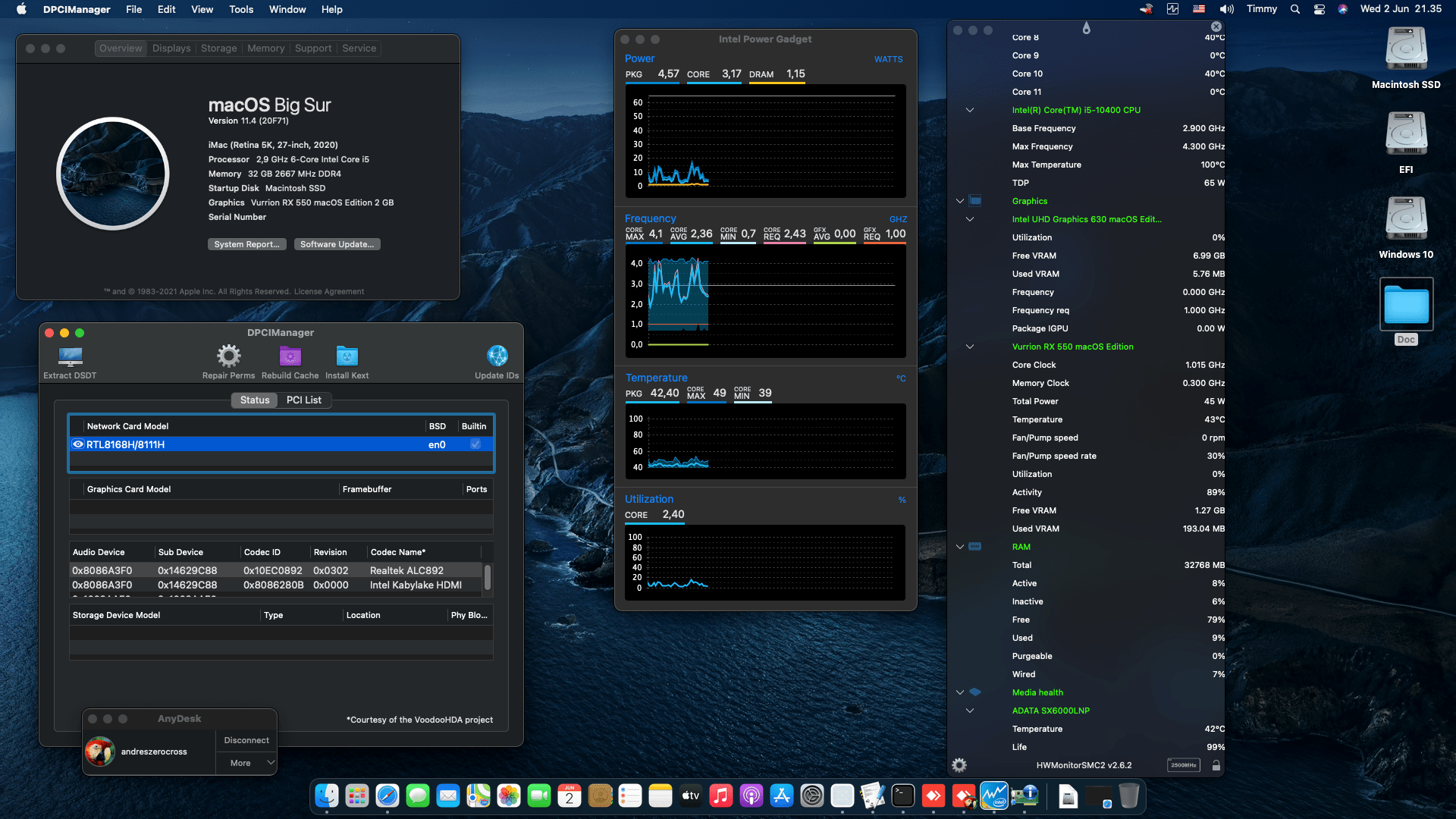Screen dimensions: 1456x819
Task: Open the Doc folder on desktop
Action: [1406, 304]
